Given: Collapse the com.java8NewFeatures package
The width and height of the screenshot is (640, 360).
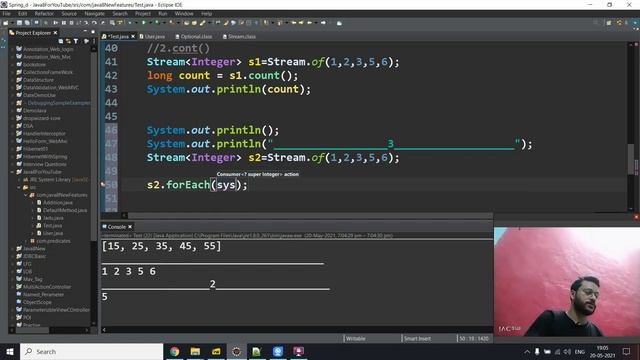Looking at the screenshot, I should click(26, 195).
